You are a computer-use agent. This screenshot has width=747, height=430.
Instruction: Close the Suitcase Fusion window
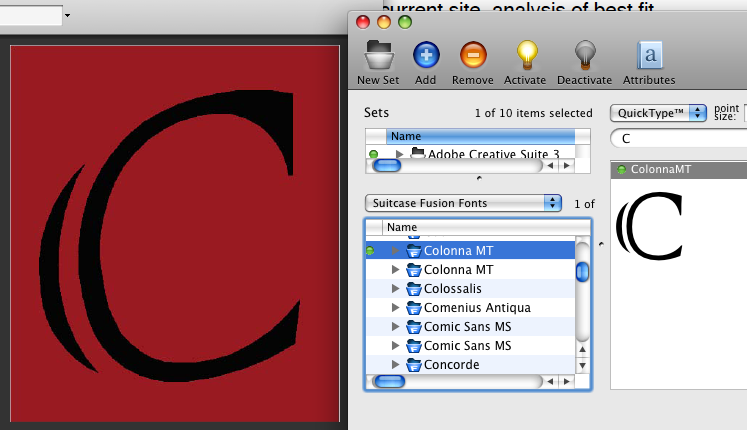363,22
